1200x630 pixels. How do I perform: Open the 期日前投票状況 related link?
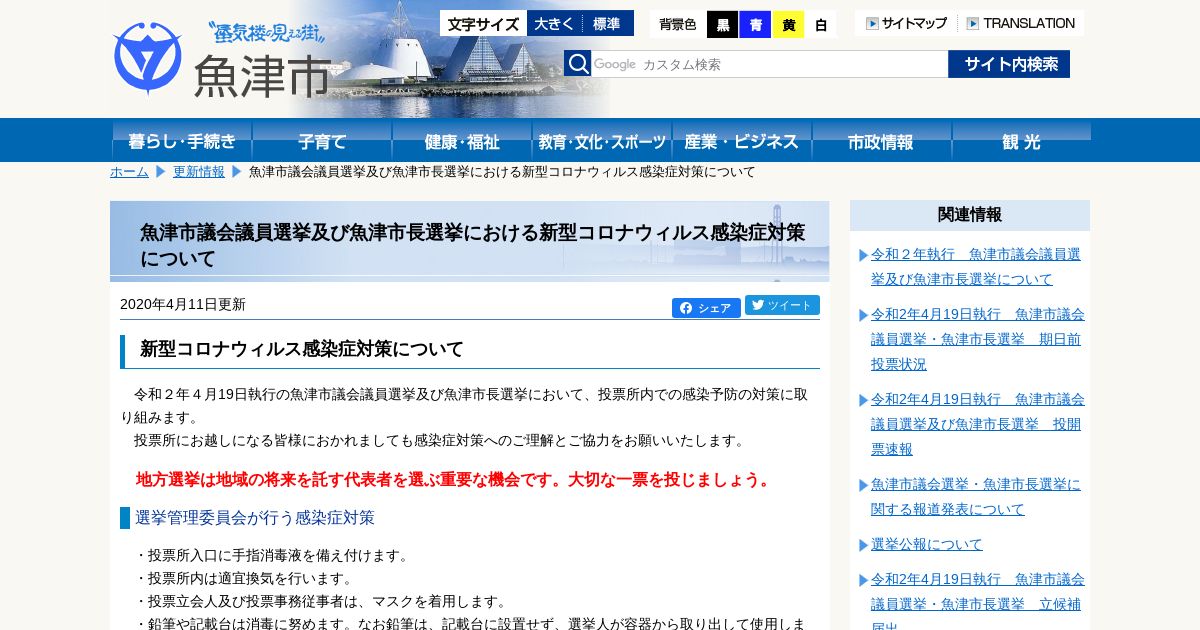(x=978, y=339)
